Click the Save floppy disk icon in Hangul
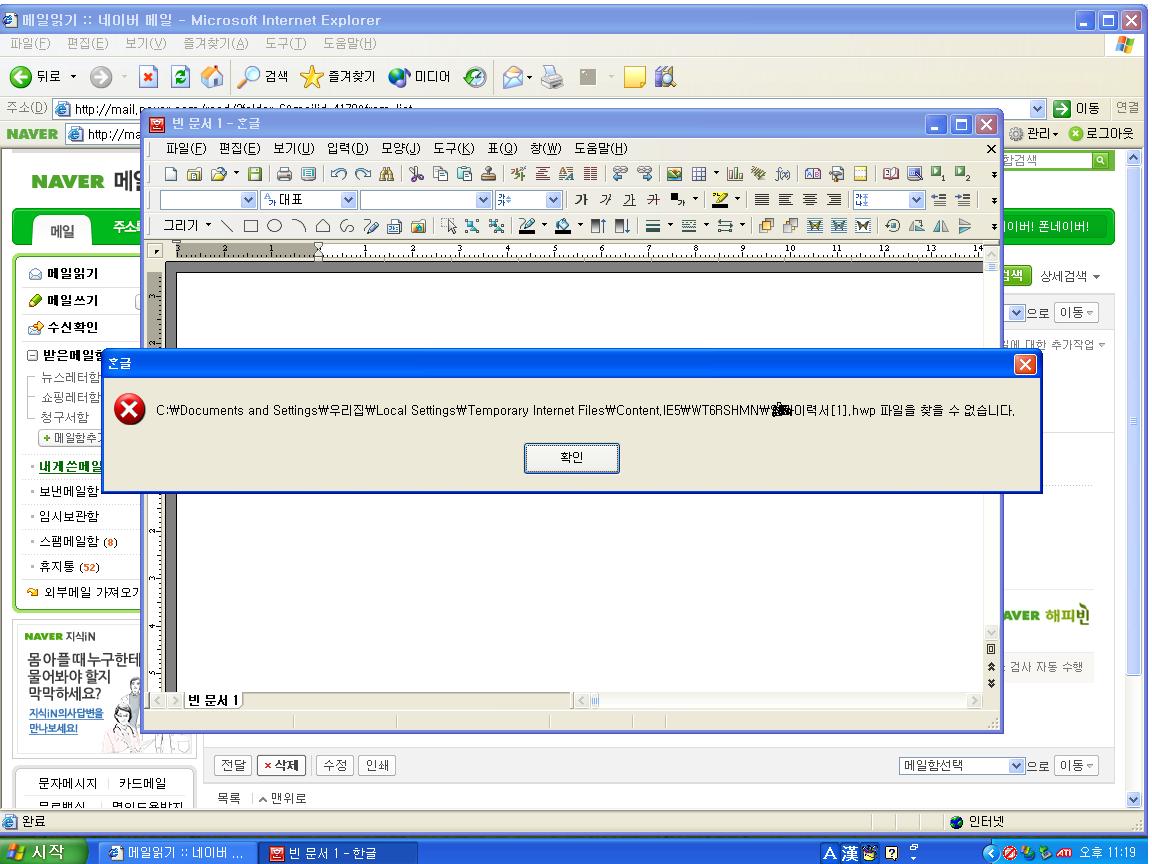The height and width of the screenshot is (864, 1152). [x=255, y=174]
